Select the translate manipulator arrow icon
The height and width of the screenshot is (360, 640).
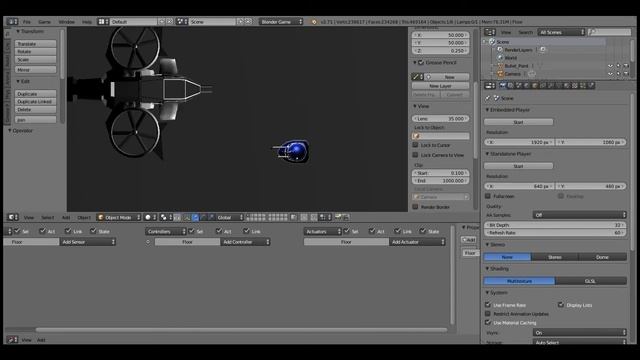pyautogui.click(x=195, y=217)
